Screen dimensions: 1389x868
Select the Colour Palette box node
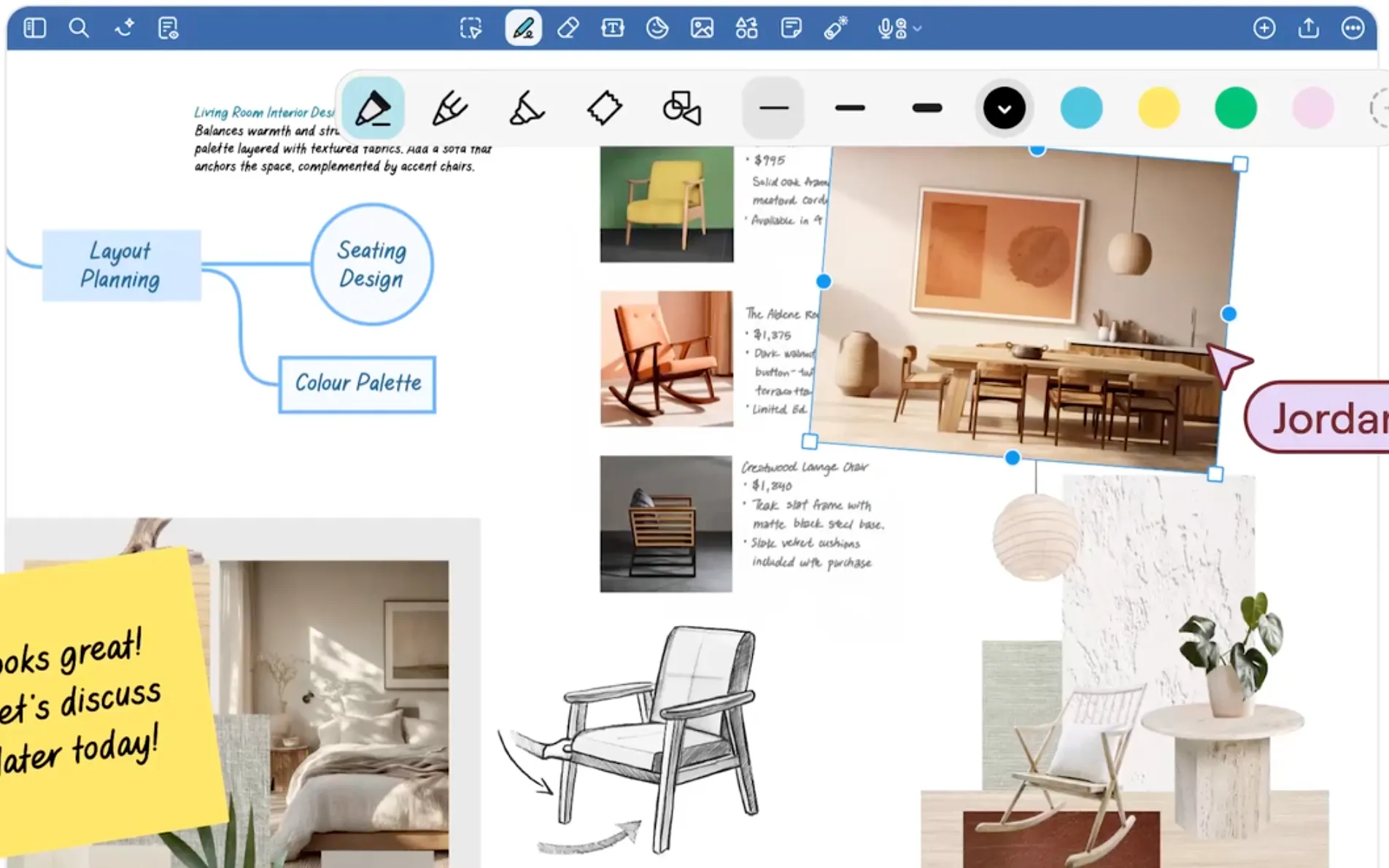point(357,384)
